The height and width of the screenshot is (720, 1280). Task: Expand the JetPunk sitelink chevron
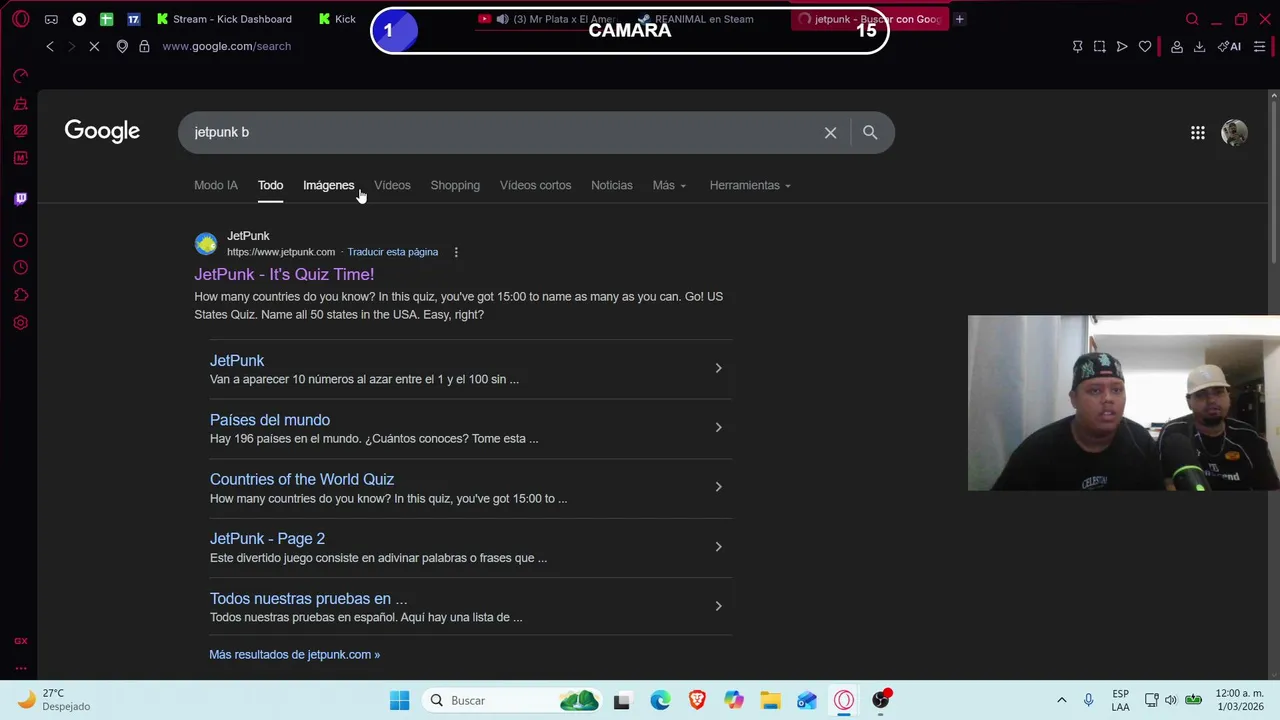coord(718,368)
